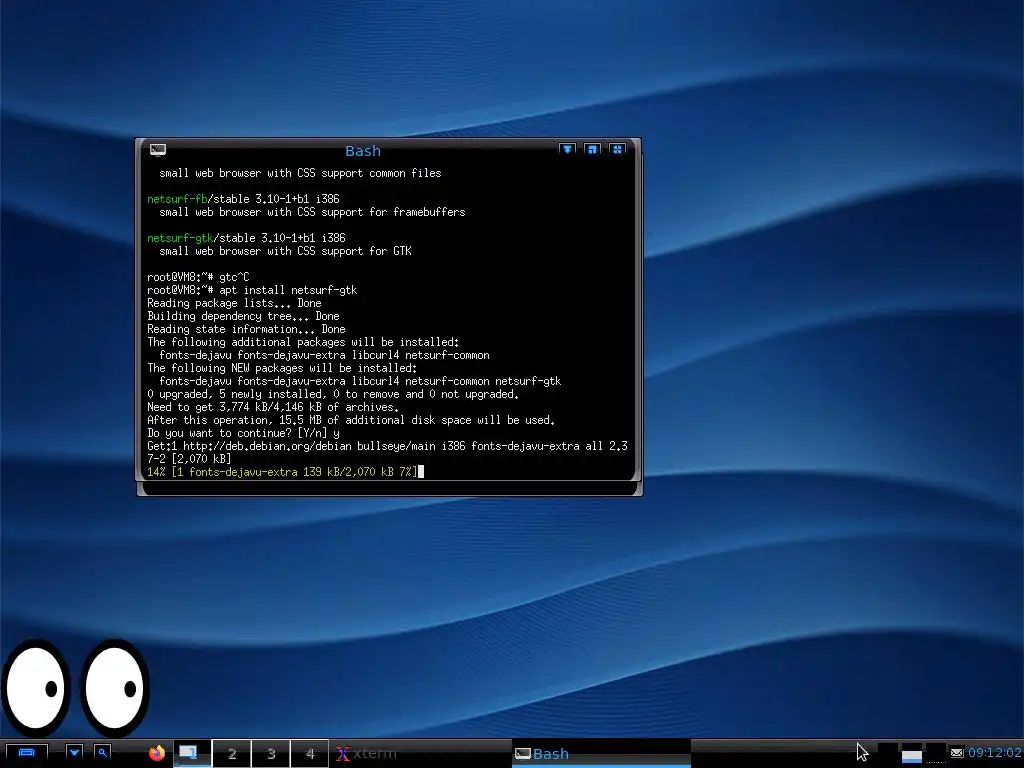Switch to workspace 2 in the pager

point(232,753)
